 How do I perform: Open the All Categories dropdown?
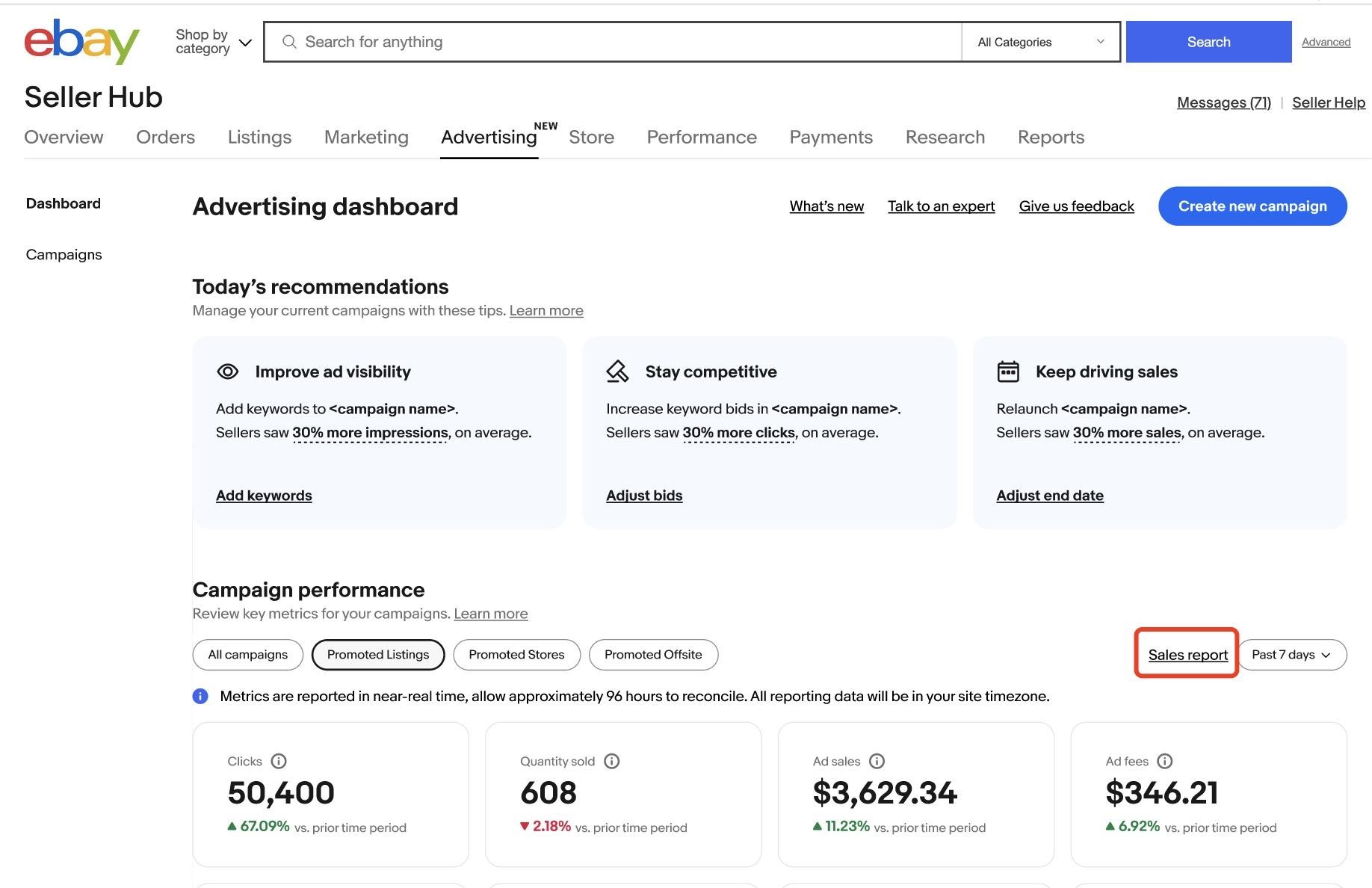click(1041, 42)
